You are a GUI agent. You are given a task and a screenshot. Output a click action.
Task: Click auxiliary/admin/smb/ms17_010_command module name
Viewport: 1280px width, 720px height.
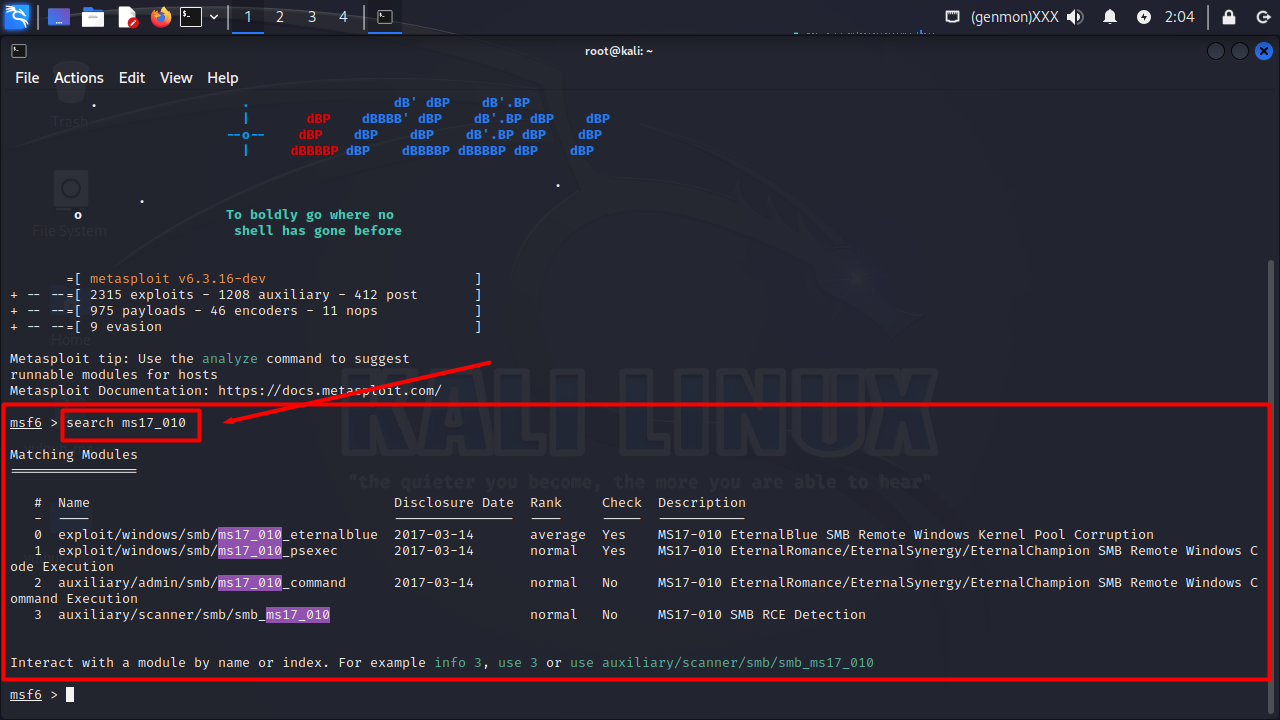202,583
